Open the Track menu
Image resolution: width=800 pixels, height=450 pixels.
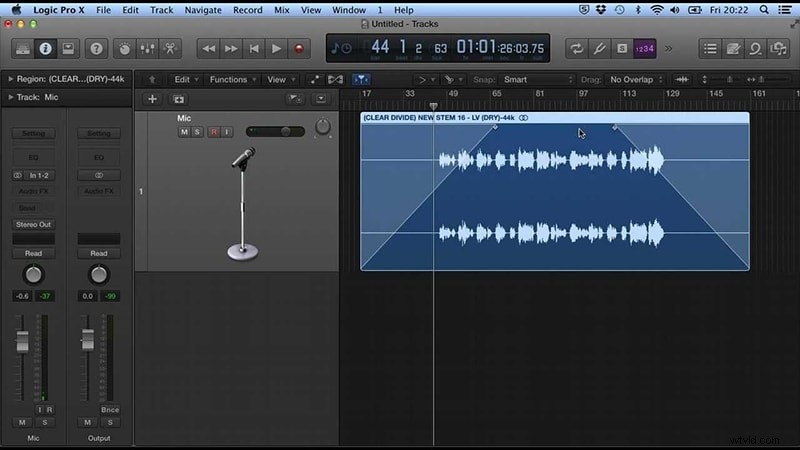161,10
